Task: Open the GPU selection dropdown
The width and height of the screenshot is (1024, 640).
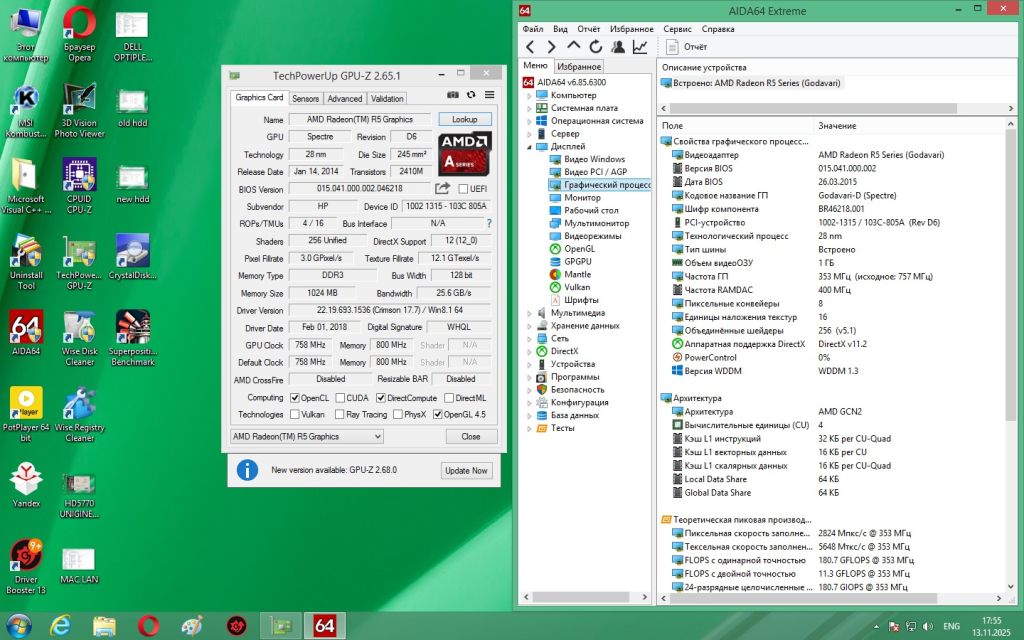Action: pos(307,436)
